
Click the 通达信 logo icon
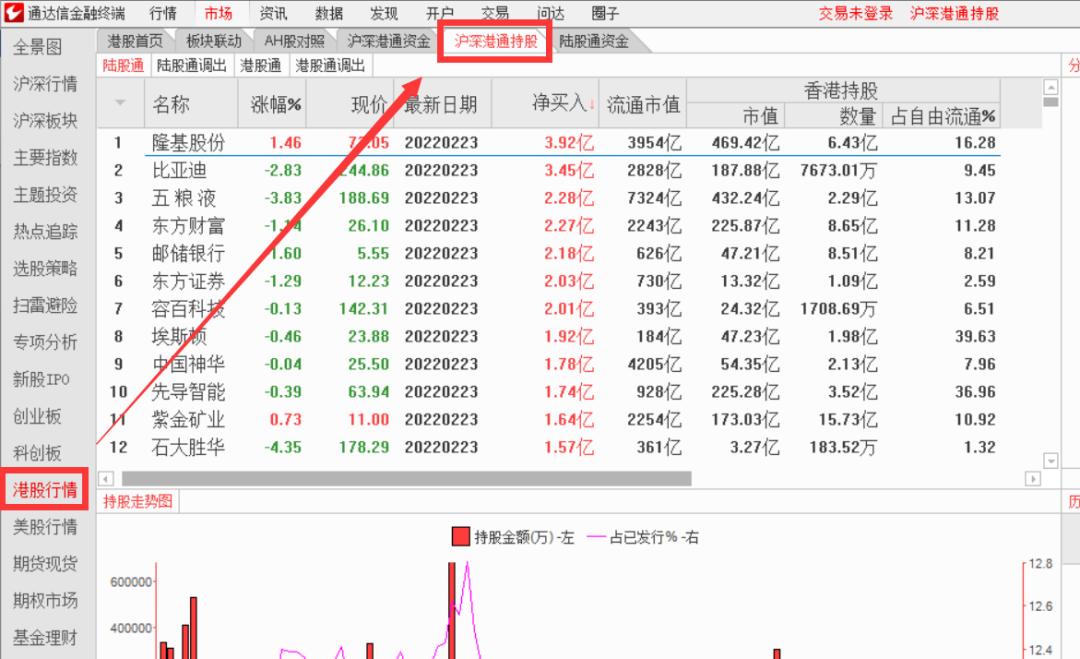14,13
